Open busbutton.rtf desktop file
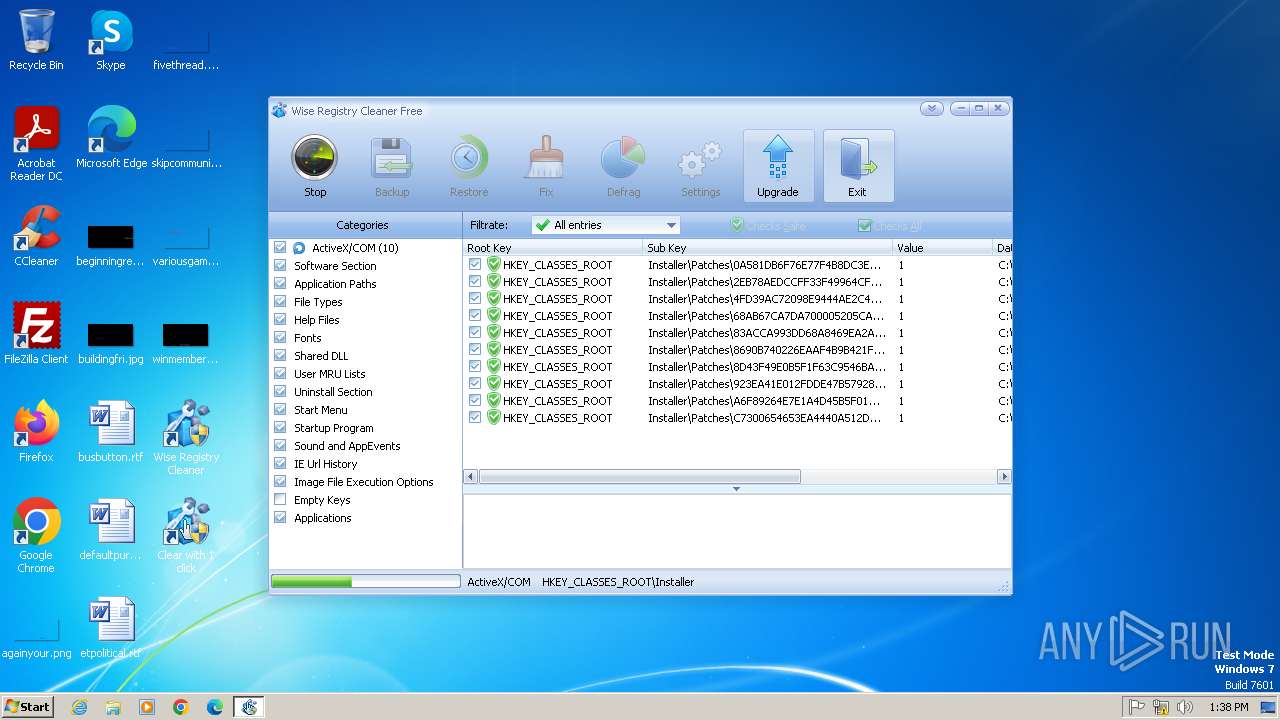Screen dimensions: 1280x720 click(x=111, y=431)
